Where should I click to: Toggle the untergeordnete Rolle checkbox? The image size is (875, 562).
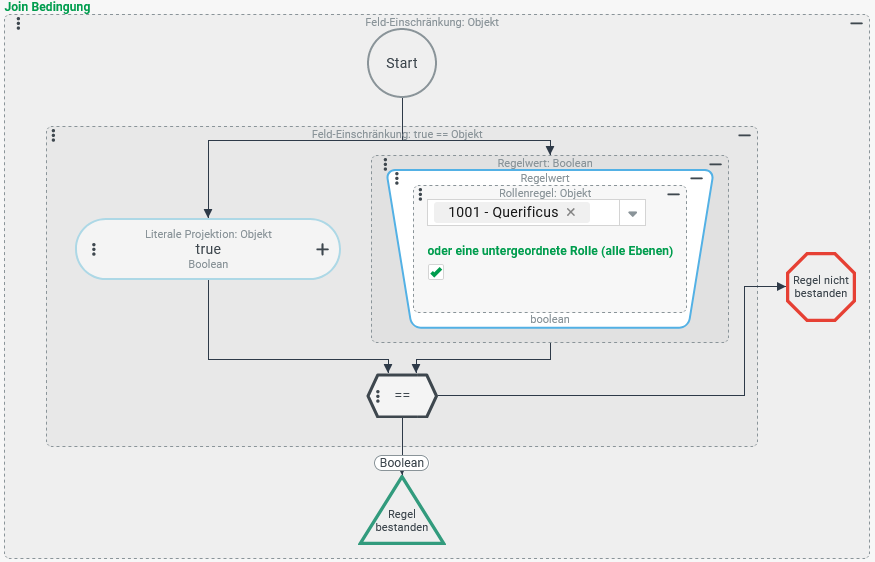click(x=436, y=272)
